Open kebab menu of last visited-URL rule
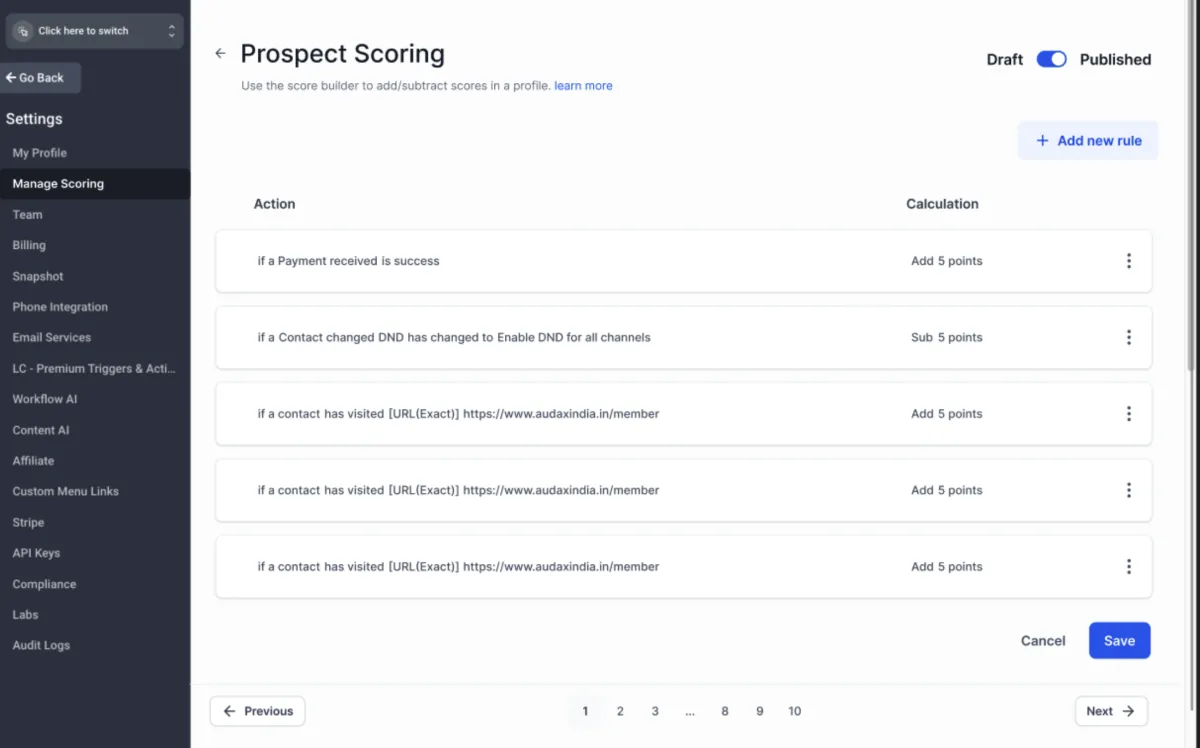 coord(1128,567)
